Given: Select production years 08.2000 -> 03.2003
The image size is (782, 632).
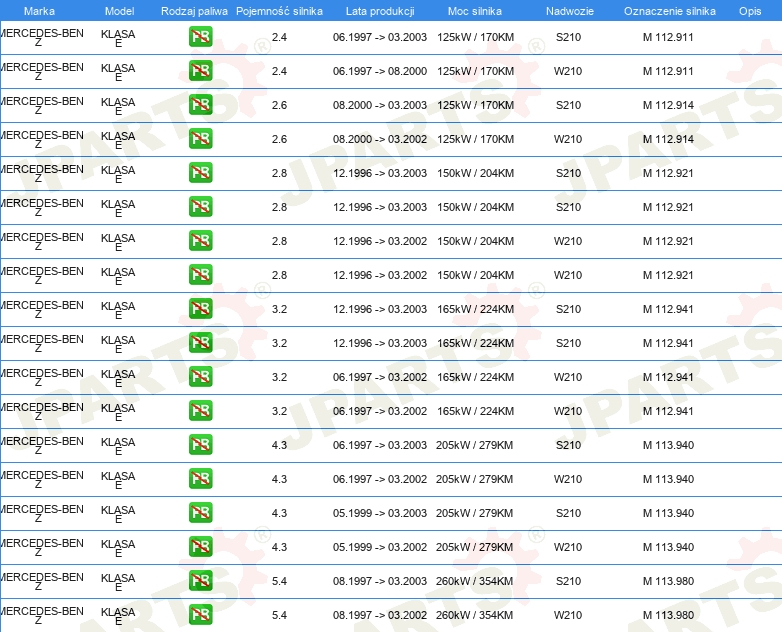Looking at the screenshot, I should (x=380, y=105).
